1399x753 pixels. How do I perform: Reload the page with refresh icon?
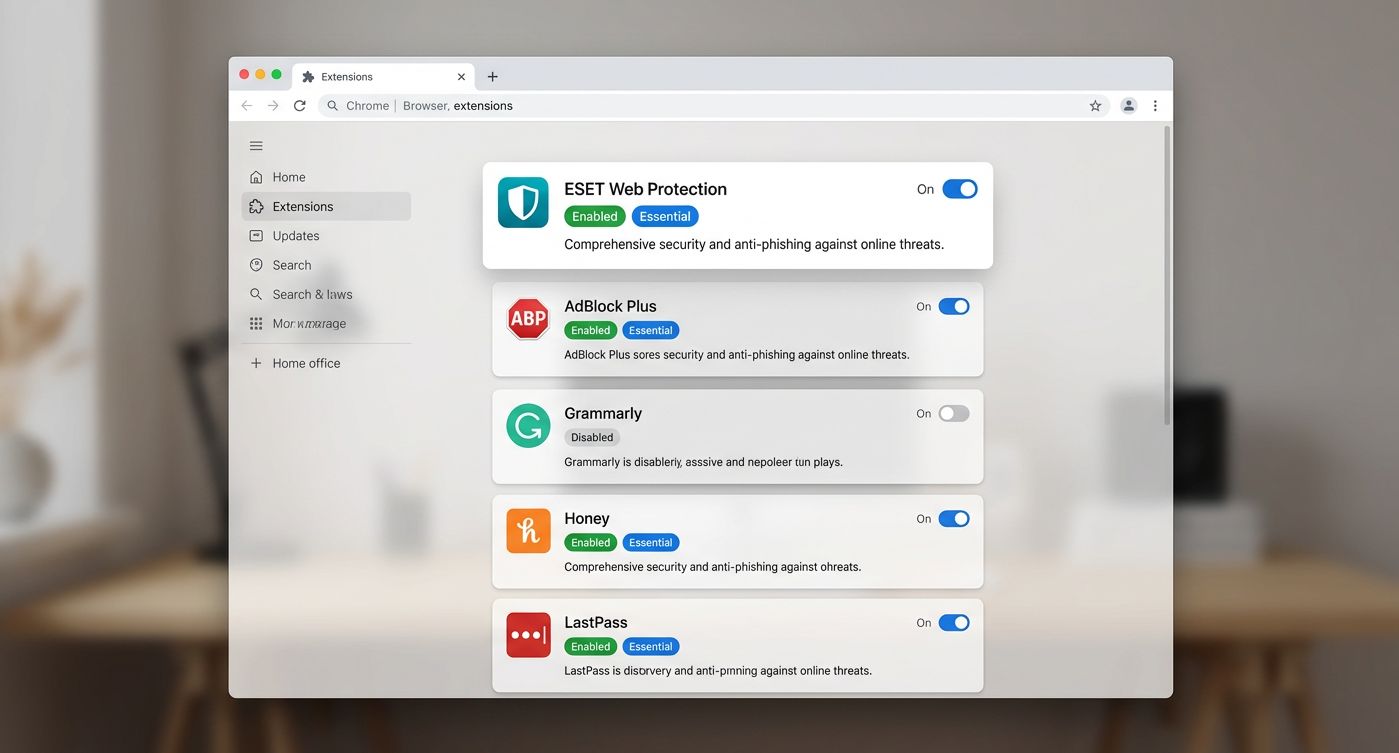tap(299, 106)
